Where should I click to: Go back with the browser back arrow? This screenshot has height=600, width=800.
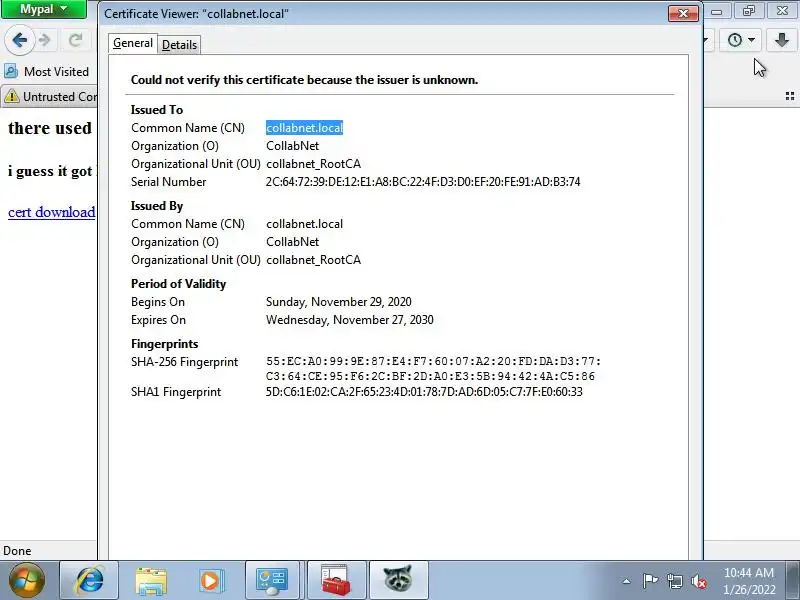20,40
